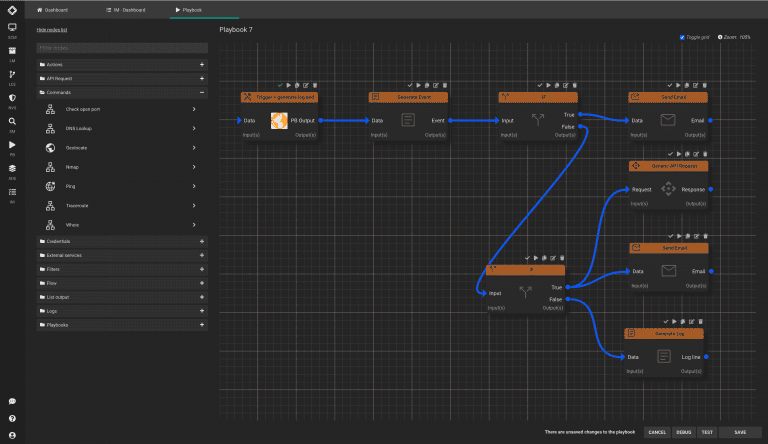Screen dimensions: 768x444
Task: Click the checkmark above the top If node
Action: pyautogui.click(x=540, y=85)
